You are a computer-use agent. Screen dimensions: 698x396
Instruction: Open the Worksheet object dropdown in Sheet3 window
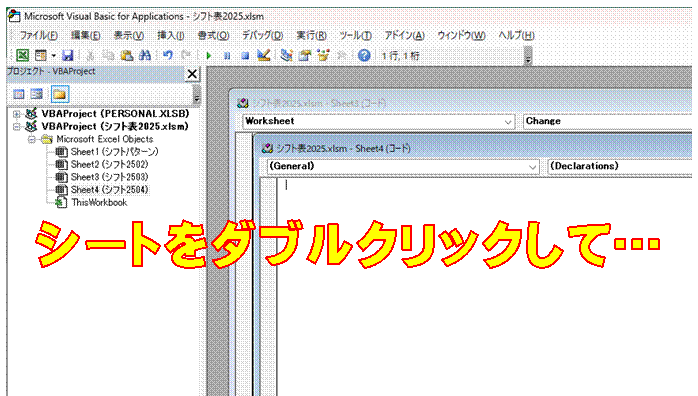point(378,121)
